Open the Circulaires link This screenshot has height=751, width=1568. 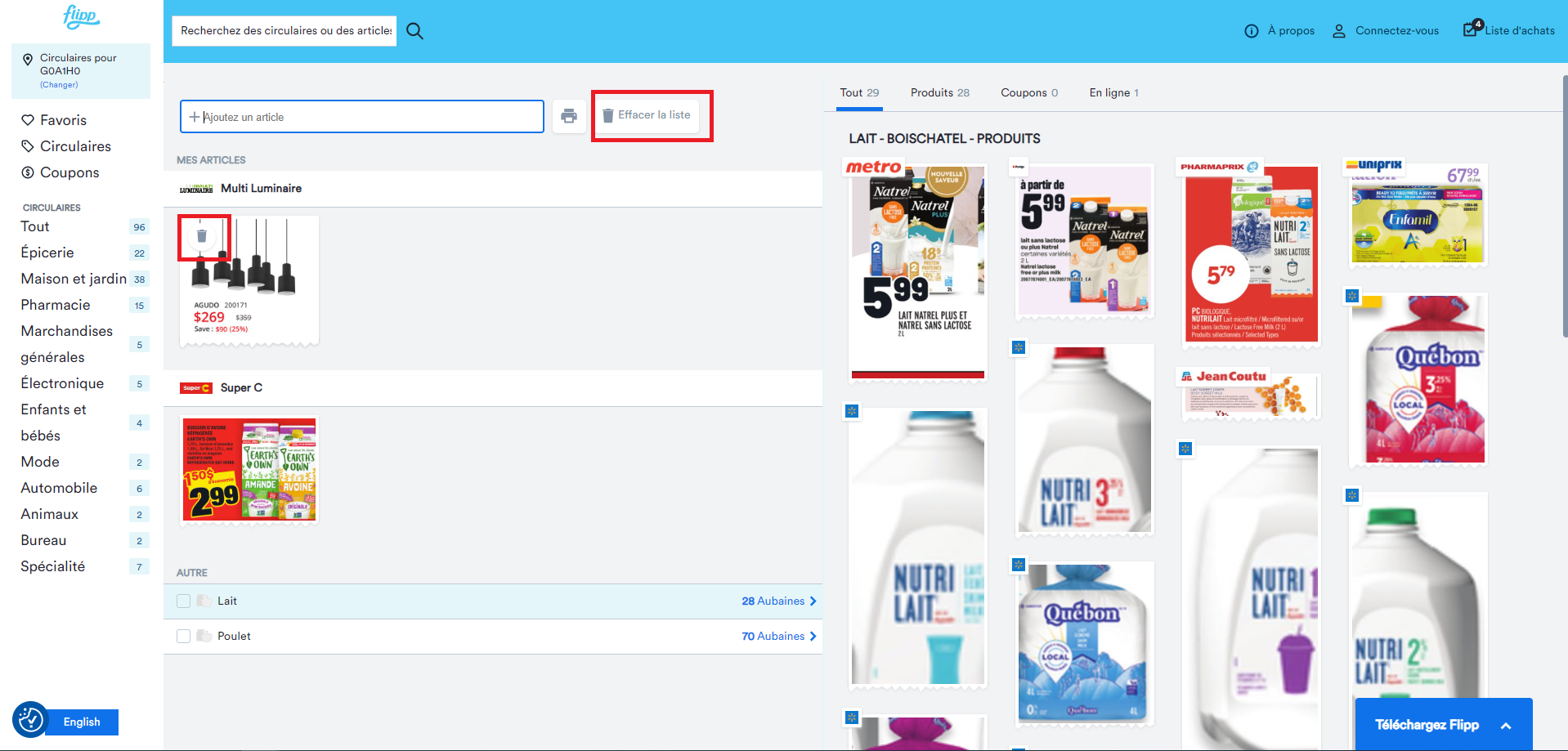click(x=75, y=146)
